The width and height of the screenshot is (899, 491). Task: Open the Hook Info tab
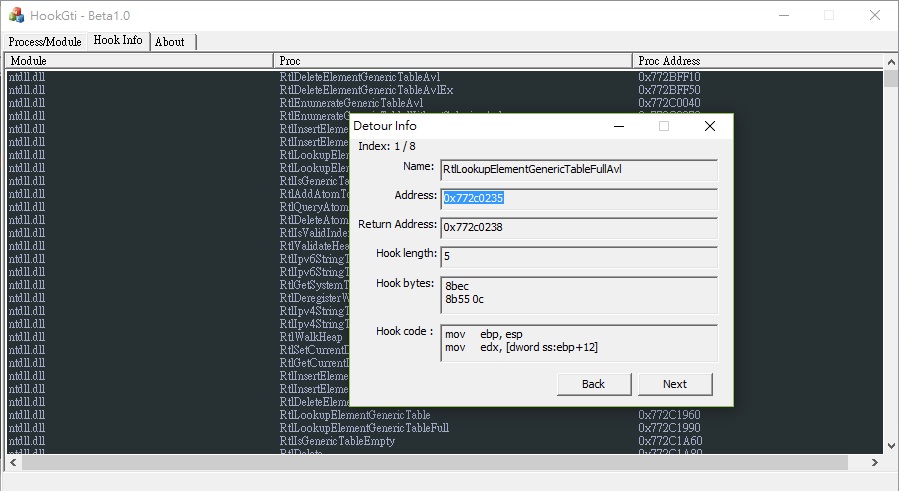118,41
